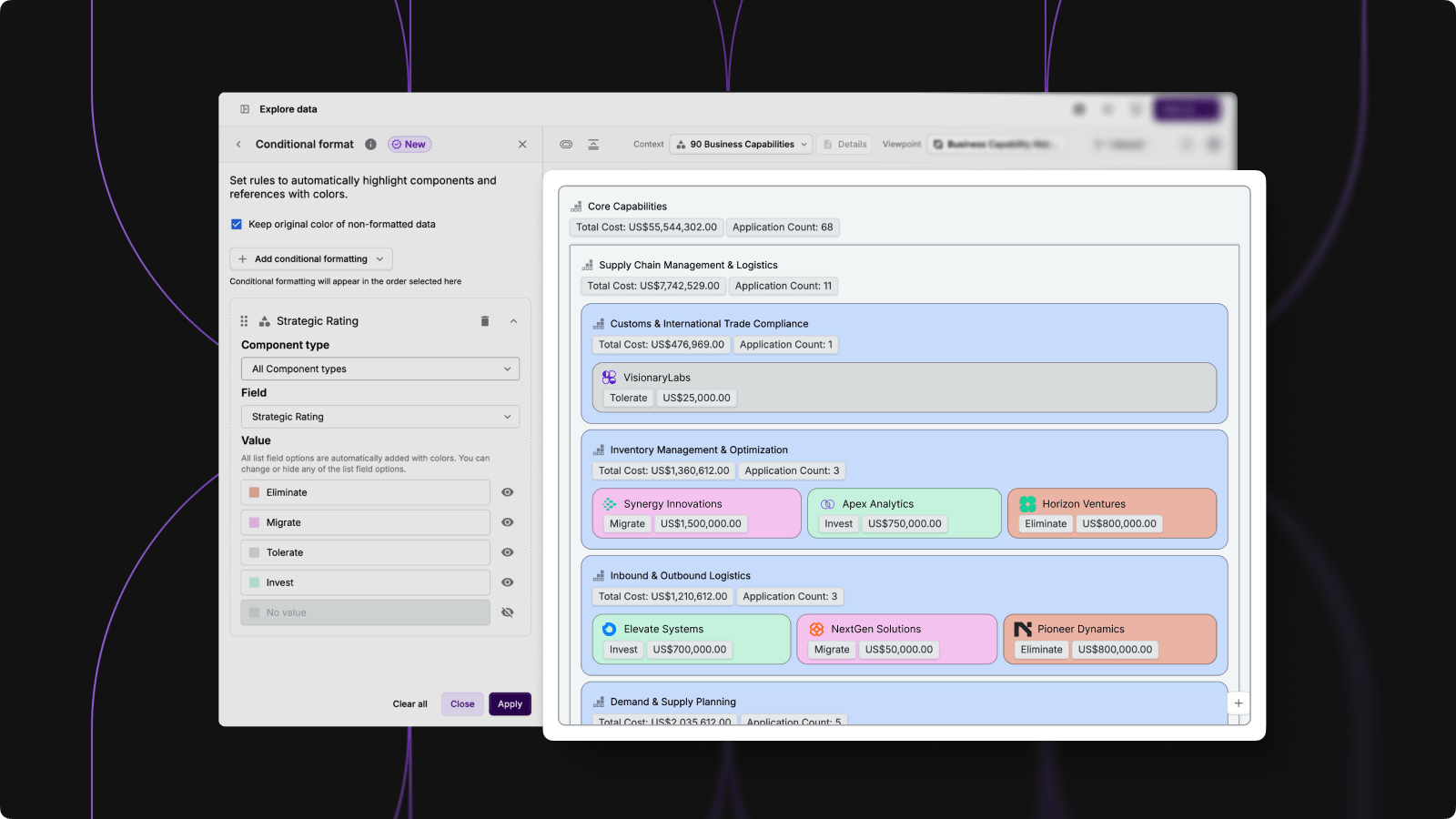
Task: Click the VisionaryLabs application icon
Action: coord(610,378)
